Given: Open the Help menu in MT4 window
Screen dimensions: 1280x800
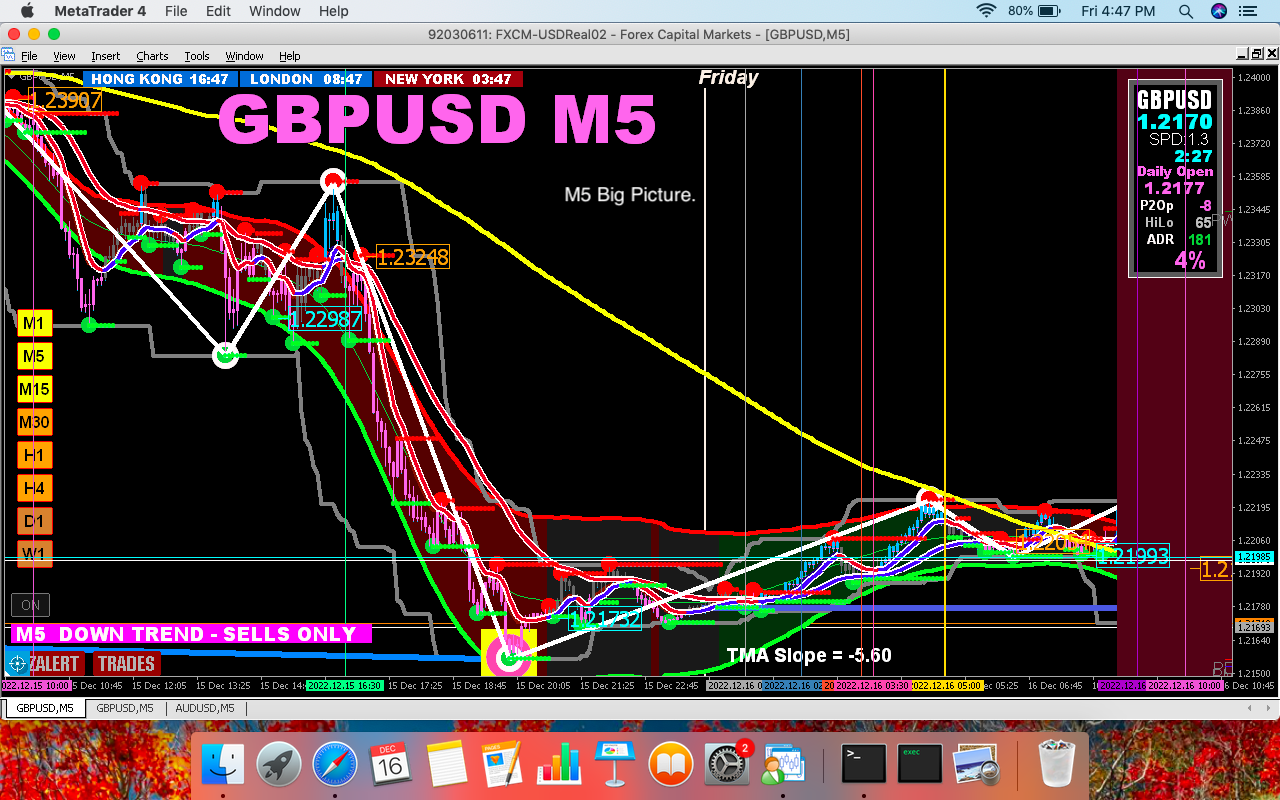Looking at the screenshot, I should (289, 56).
